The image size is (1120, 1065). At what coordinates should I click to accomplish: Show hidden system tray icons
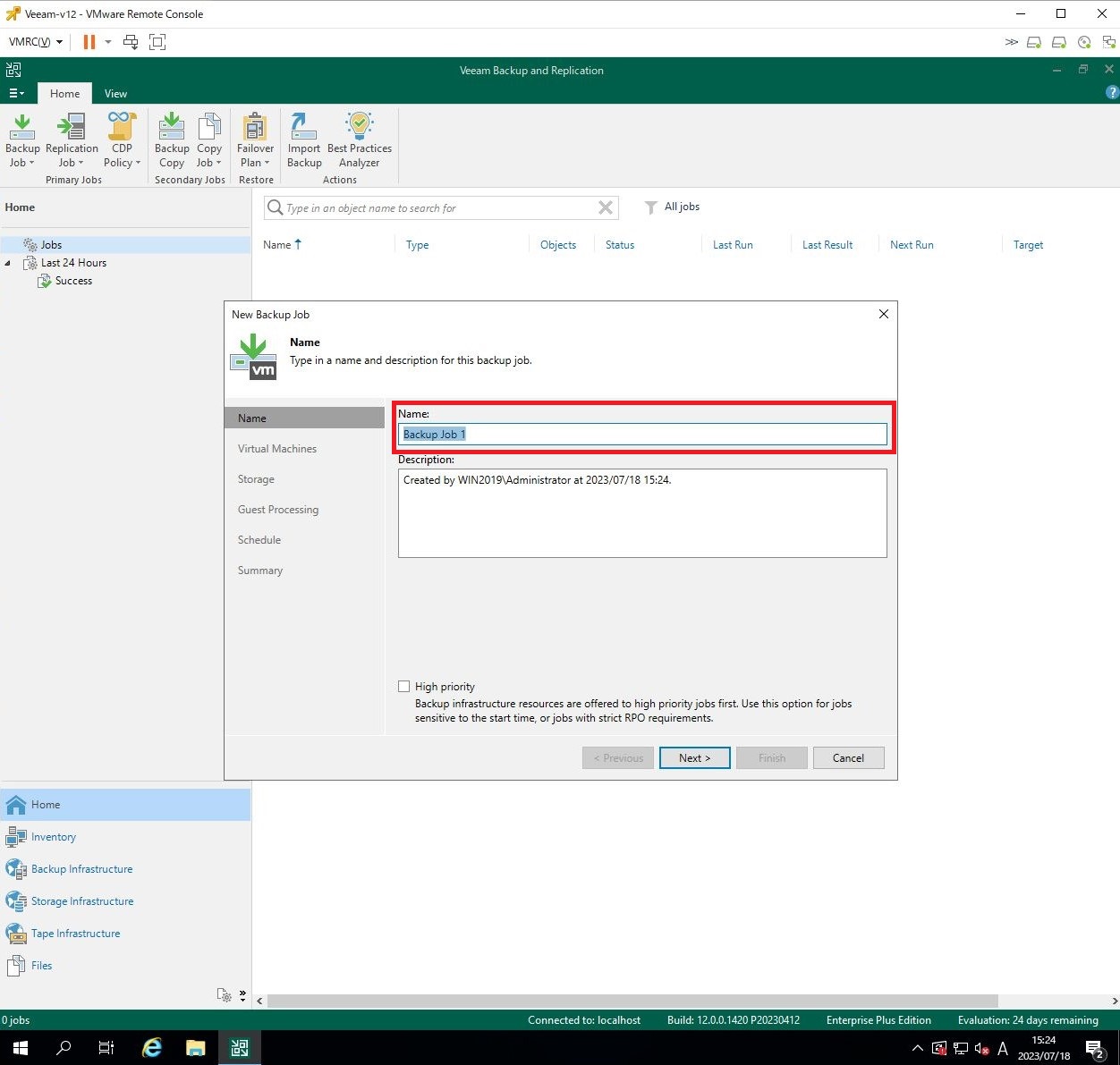(x=917, y=1048)
